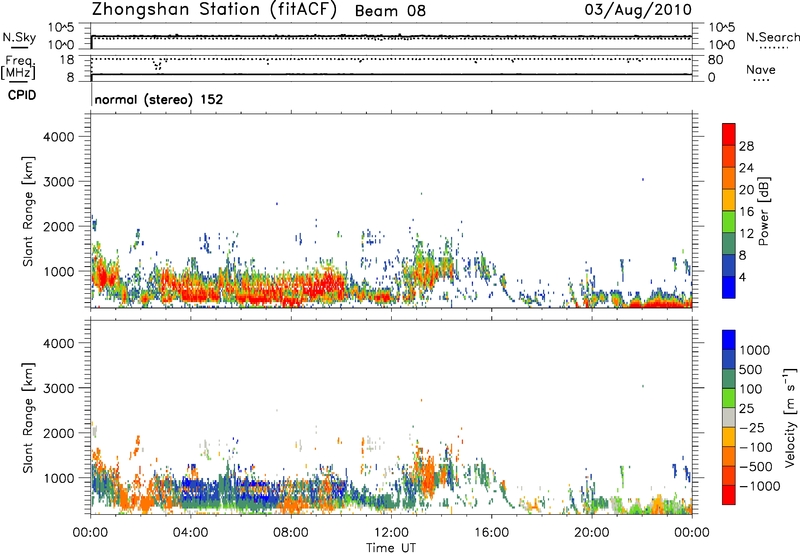Click the '08:00' time tick label
Screen dimensions: 800x554
(x=290, y=533)
